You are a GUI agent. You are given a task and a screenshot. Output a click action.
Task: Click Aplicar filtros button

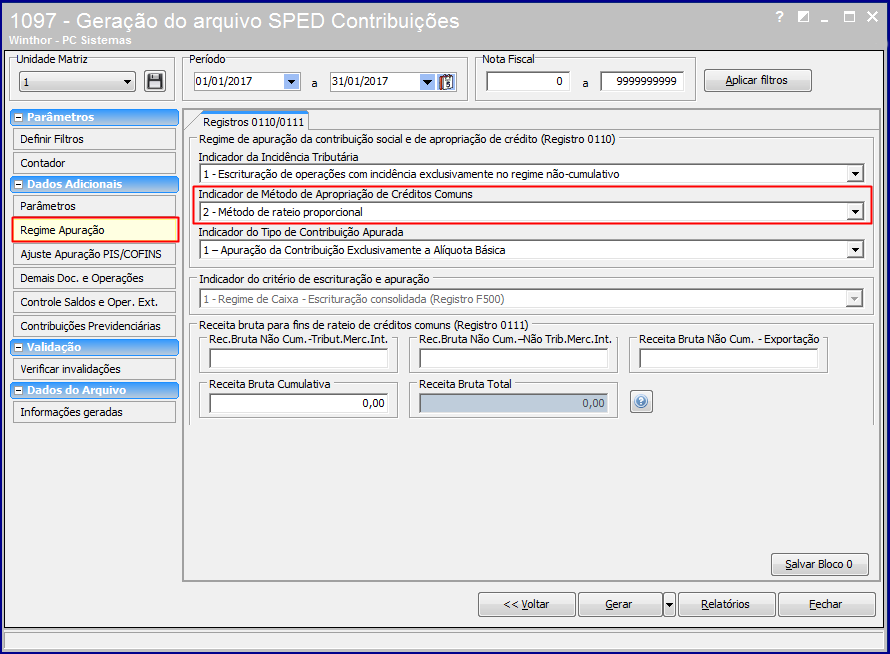[x=757, y=81]
